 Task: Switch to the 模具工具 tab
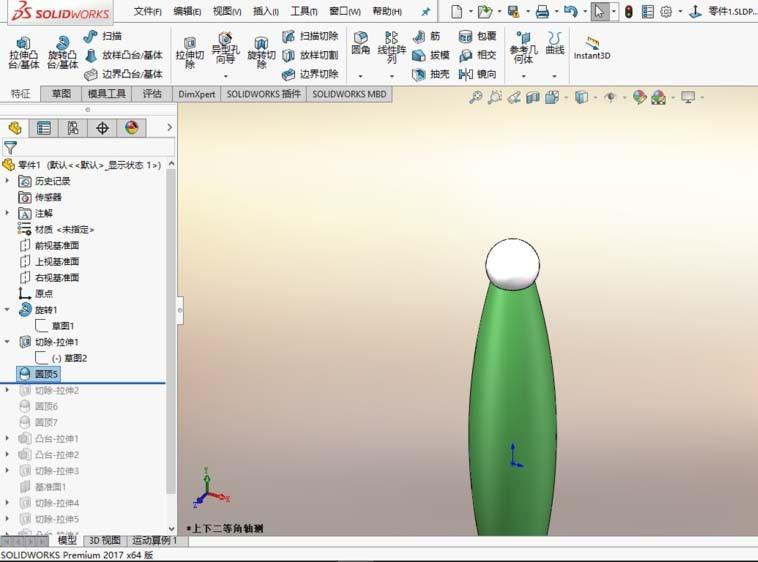(x=106, y=94)
